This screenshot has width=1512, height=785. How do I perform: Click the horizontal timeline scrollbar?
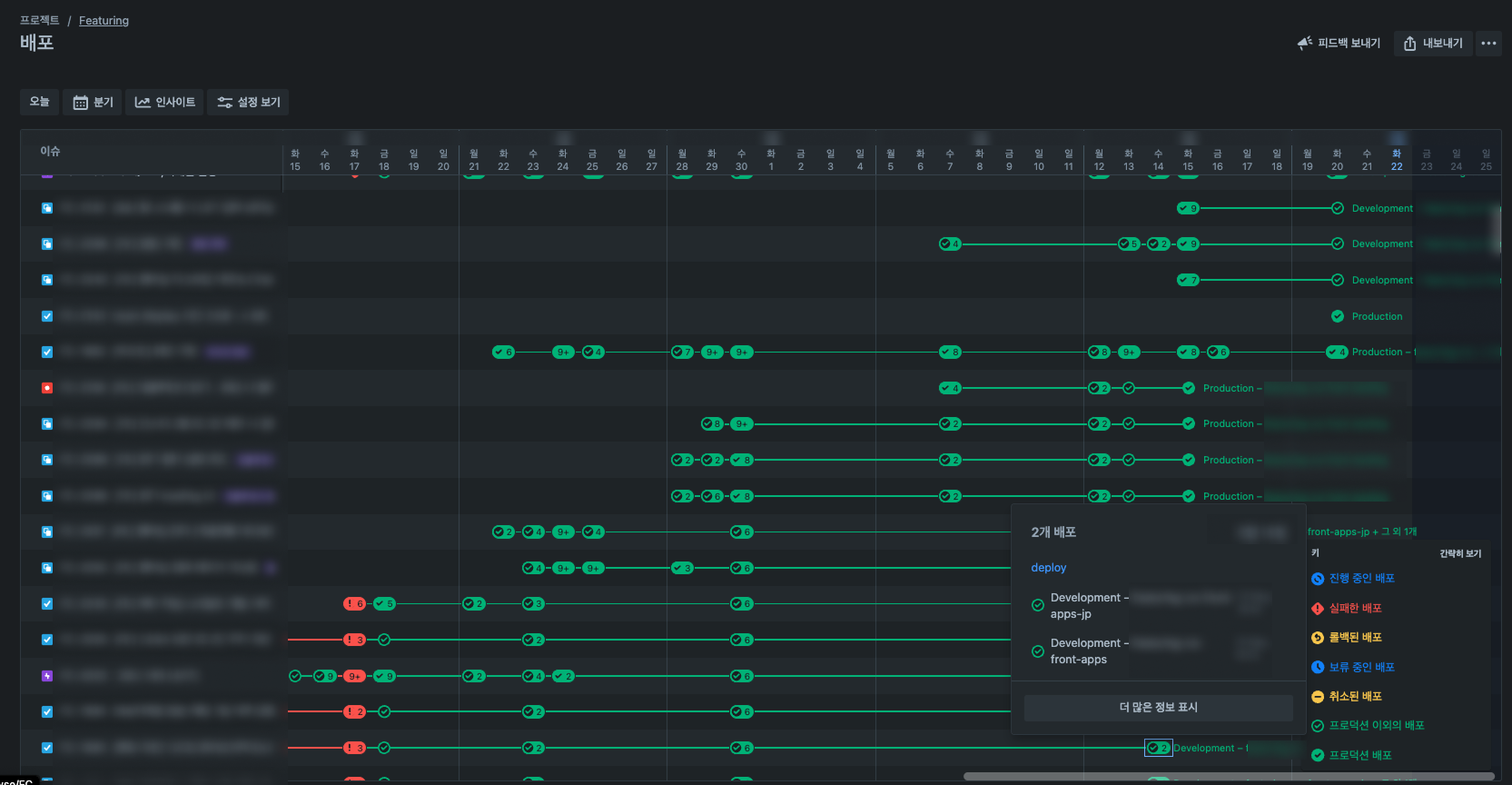(x=1229, y=776)
